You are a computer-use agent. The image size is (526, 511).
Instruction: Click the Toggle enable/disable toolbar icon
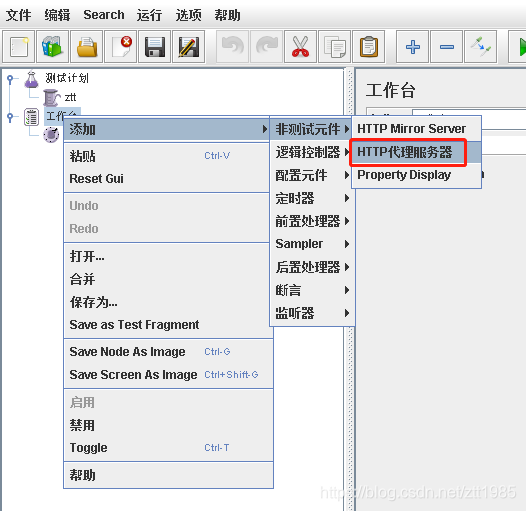[480, 47]
